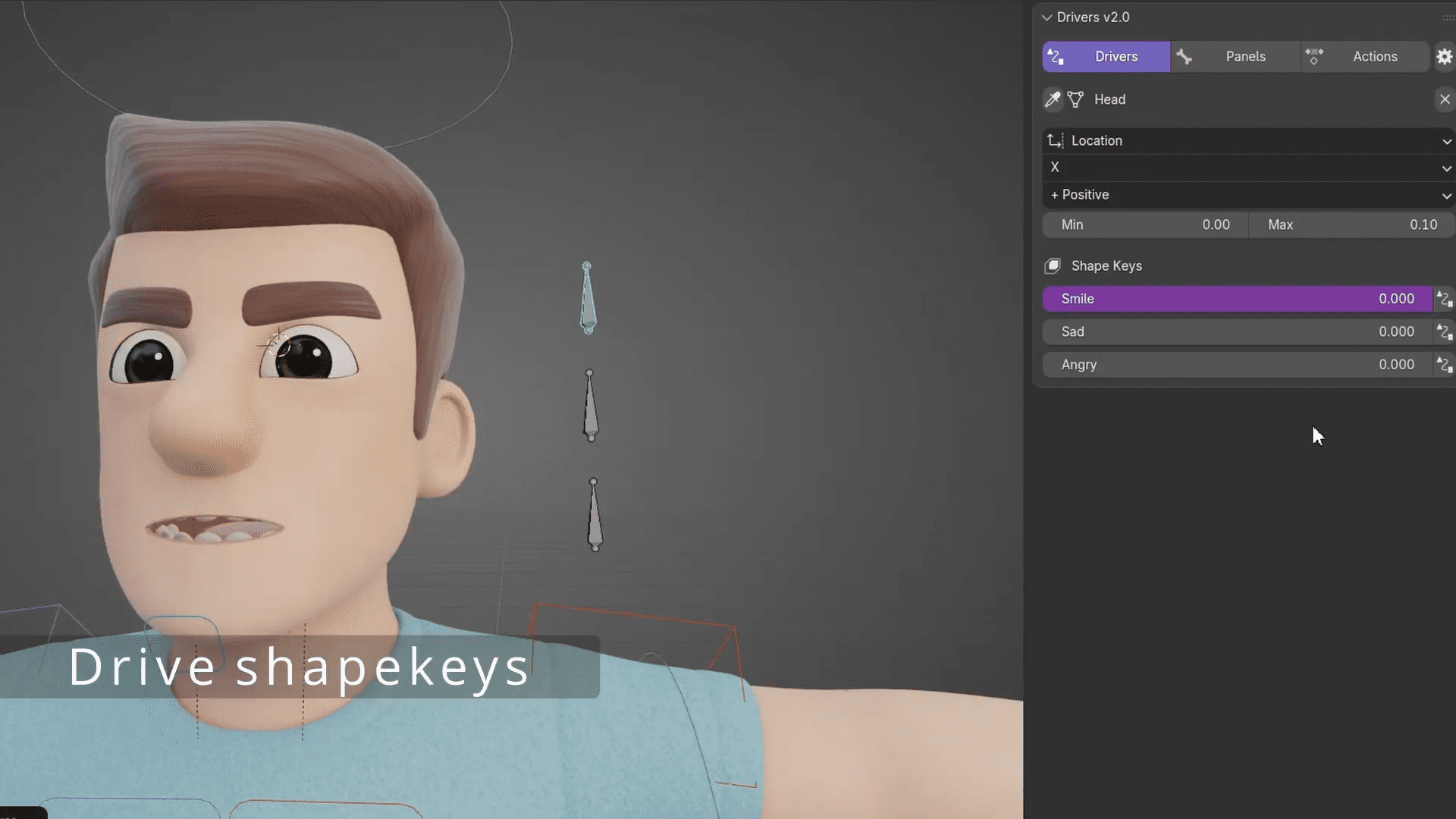Select the Smile shape key entry

[1213, 299]
